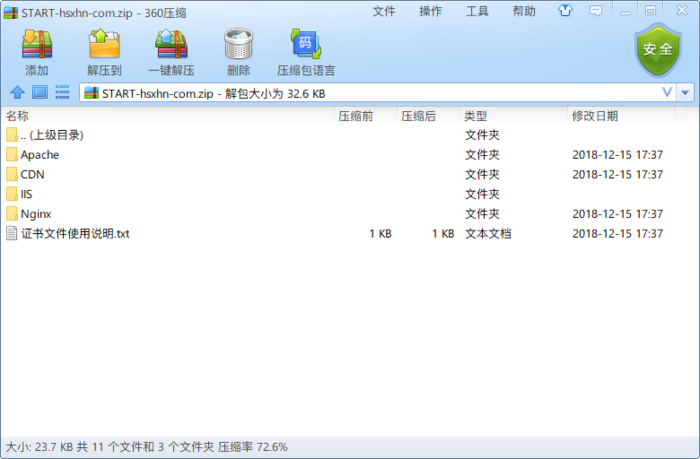
Task: Click the txt file's compressed size '1 KB'
Action: (443, 234)
